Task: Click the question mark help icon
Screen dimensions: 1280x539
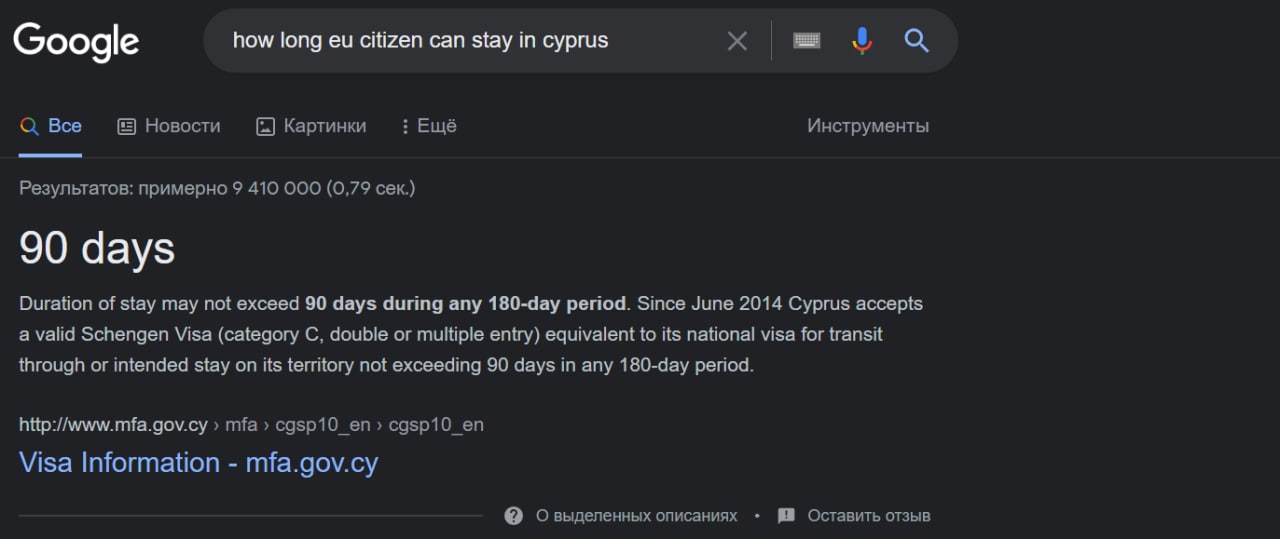Action: (514, 516)
